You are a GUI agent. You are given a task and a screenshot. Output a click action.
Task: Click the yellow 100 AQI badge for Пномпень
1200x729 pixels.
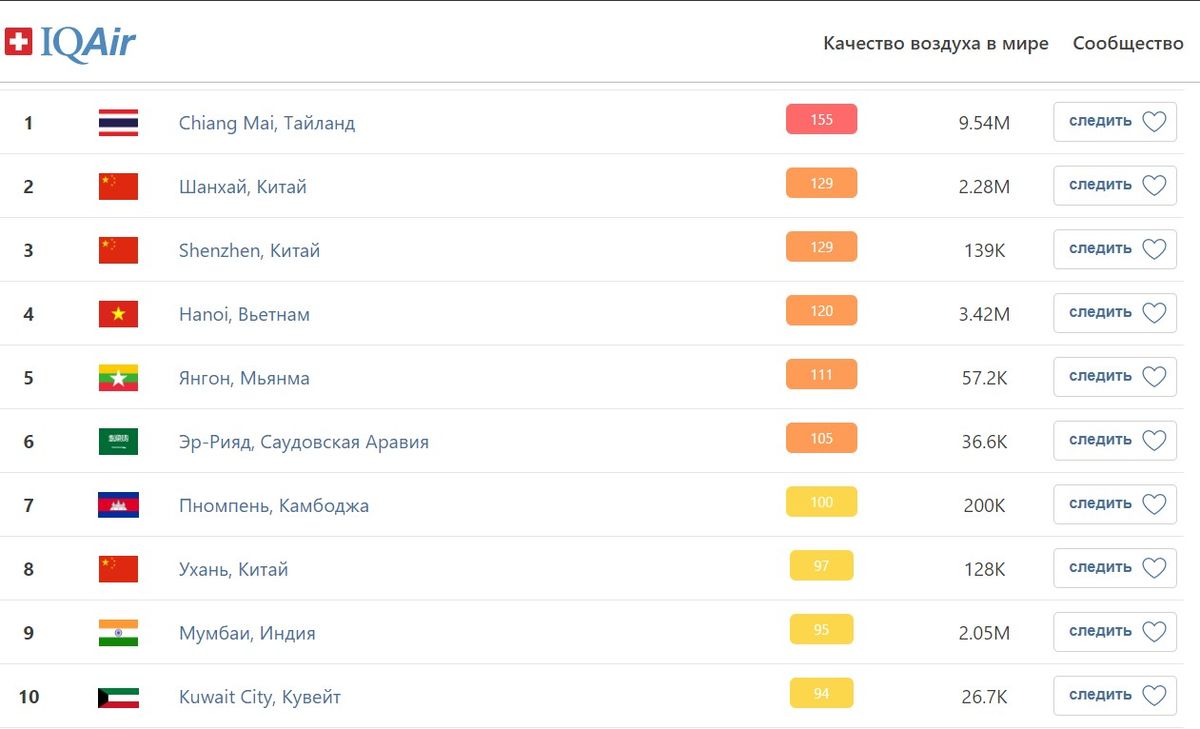(x=821, y=502)
